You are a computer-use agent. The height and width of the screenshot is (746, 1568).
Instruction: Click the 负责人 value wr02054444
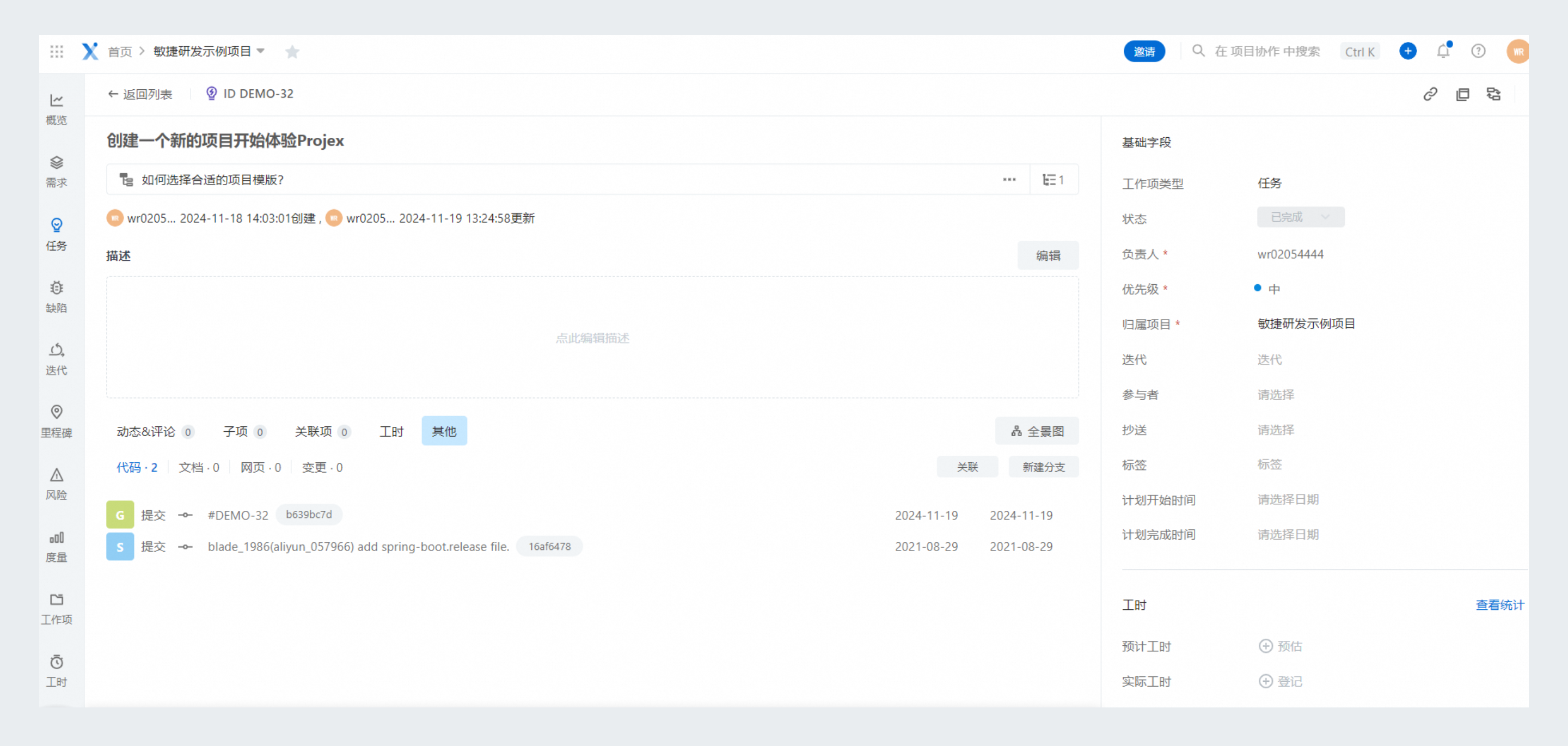1290,254
